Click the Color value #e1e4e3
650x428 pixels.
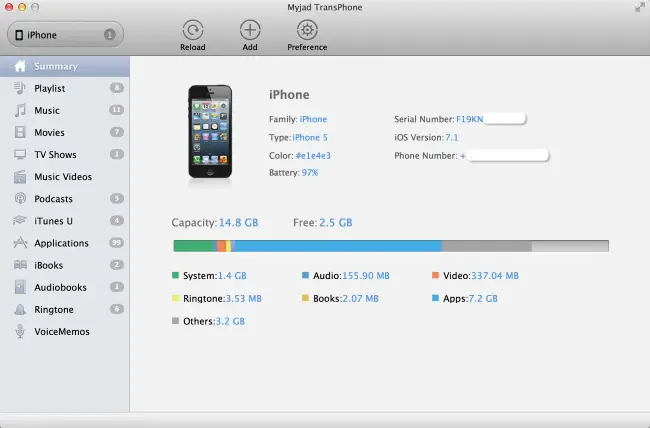click(313, 156)
